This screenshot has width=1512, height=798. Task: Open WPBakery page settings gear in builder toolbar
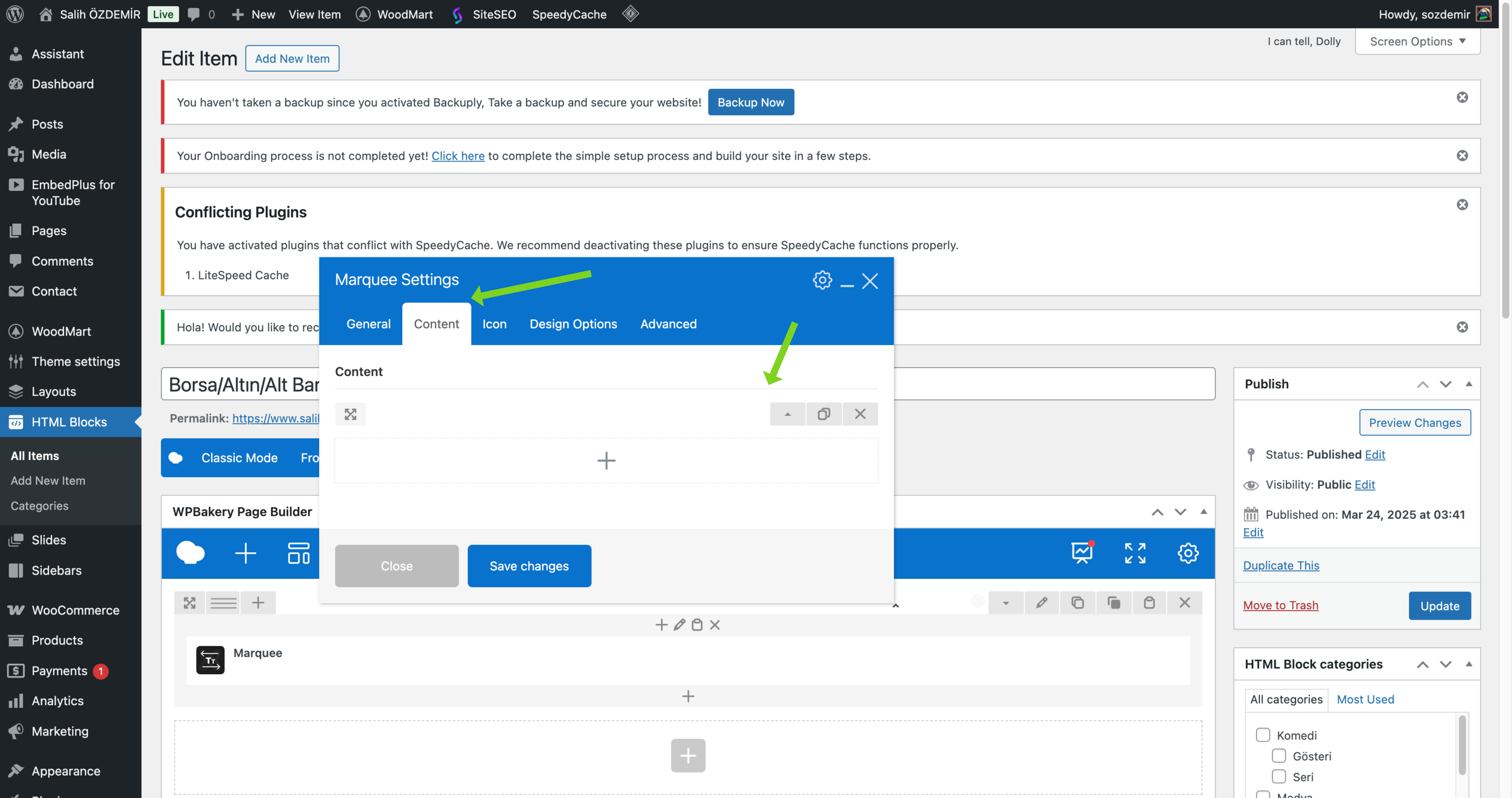[x=1188, y=553]
